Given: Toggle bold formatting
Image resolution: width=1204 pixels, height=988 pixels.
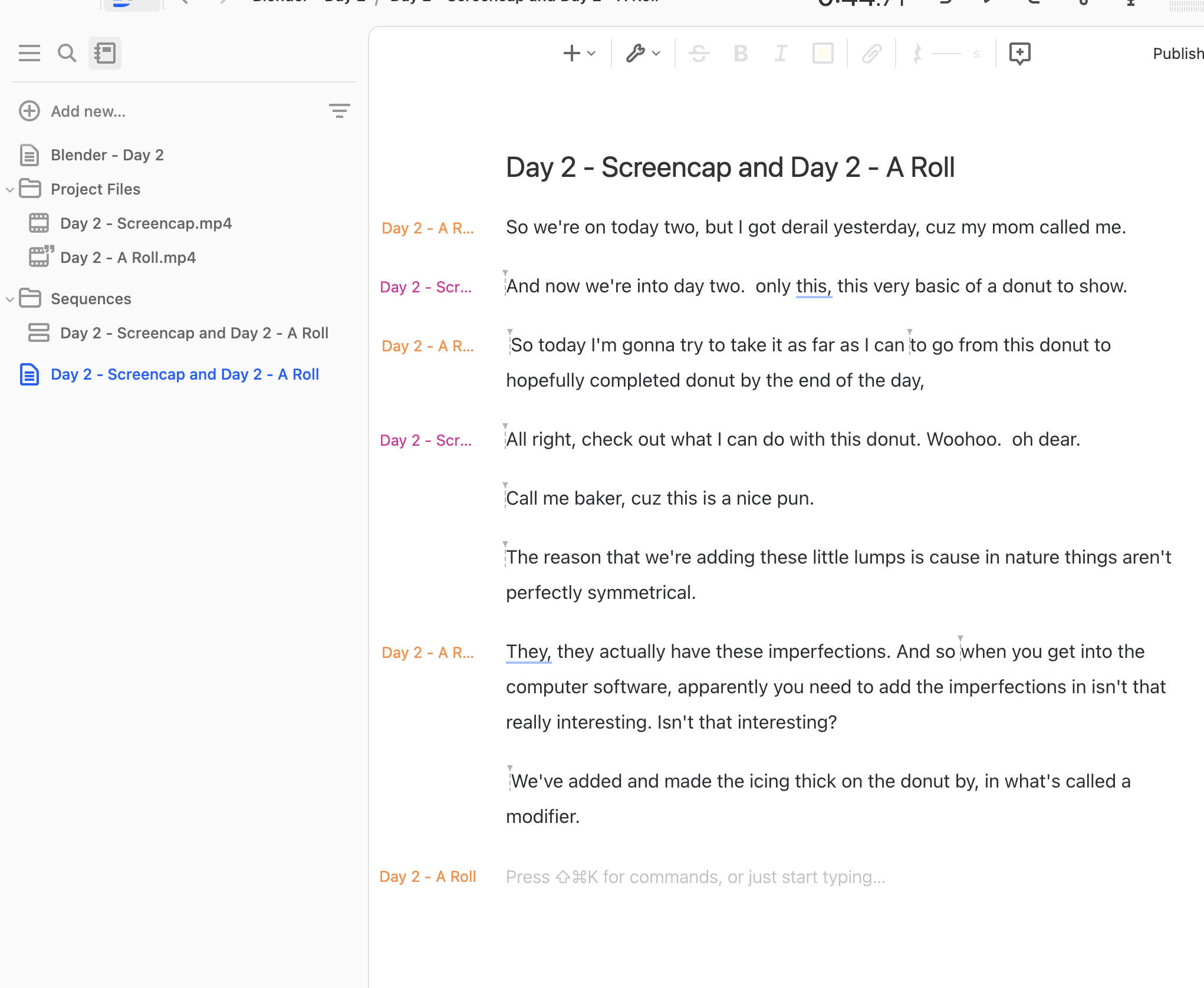Looking at the screenshot, I should point(741,54).
